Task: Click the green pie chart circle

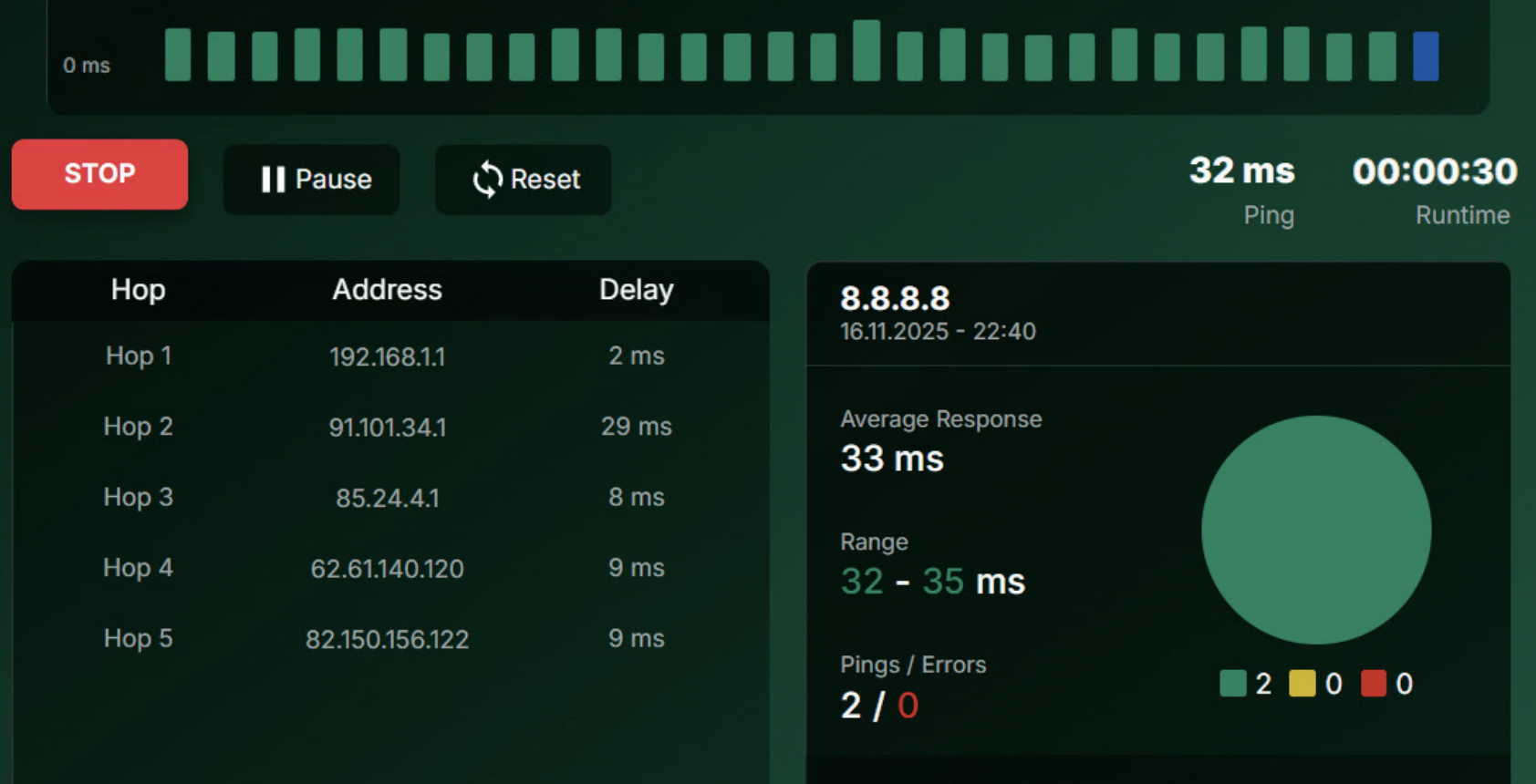Action: [x=1315, y=530]
